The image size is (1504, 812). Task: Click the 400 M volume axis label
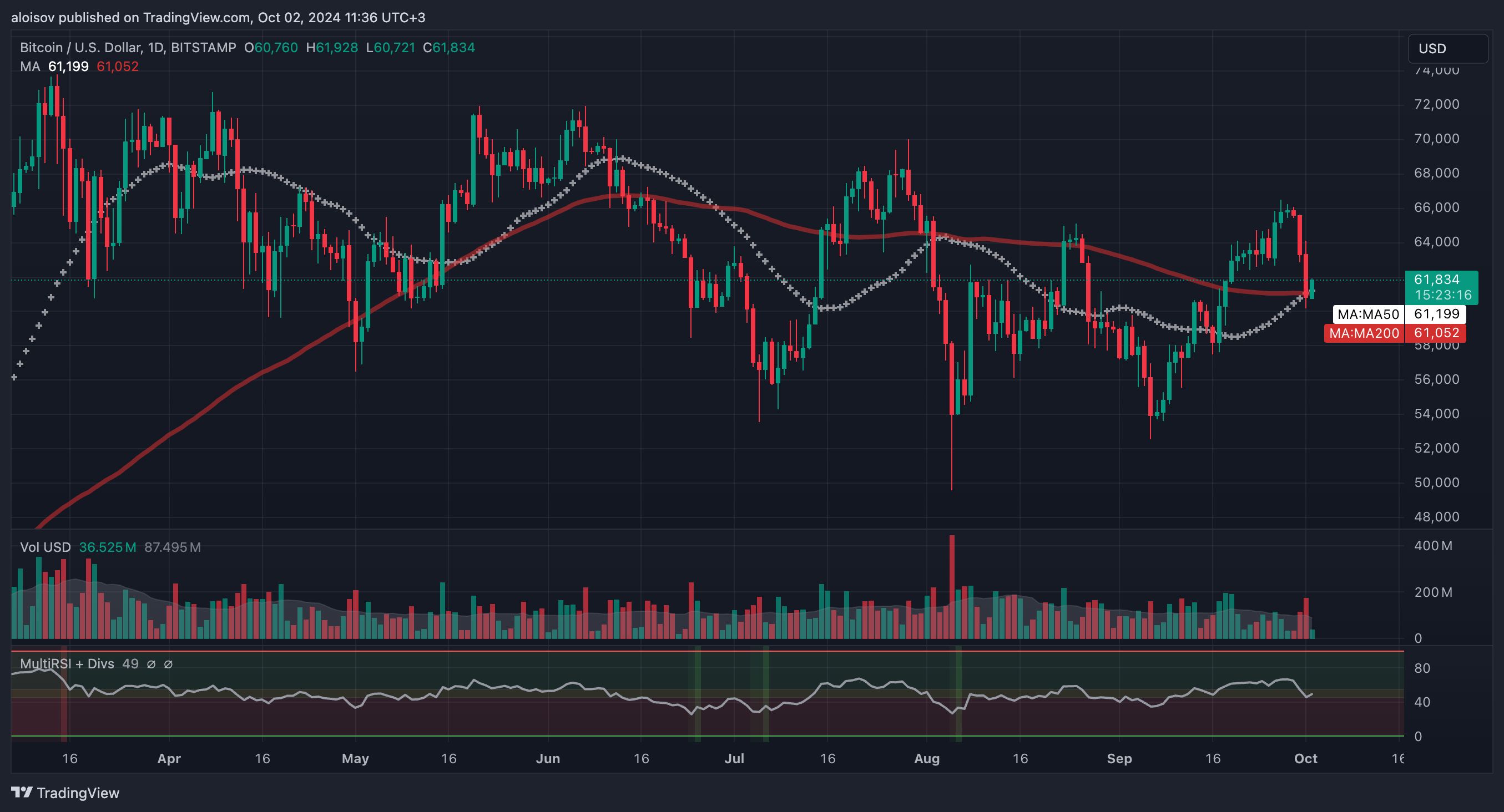coord(1434,546)
